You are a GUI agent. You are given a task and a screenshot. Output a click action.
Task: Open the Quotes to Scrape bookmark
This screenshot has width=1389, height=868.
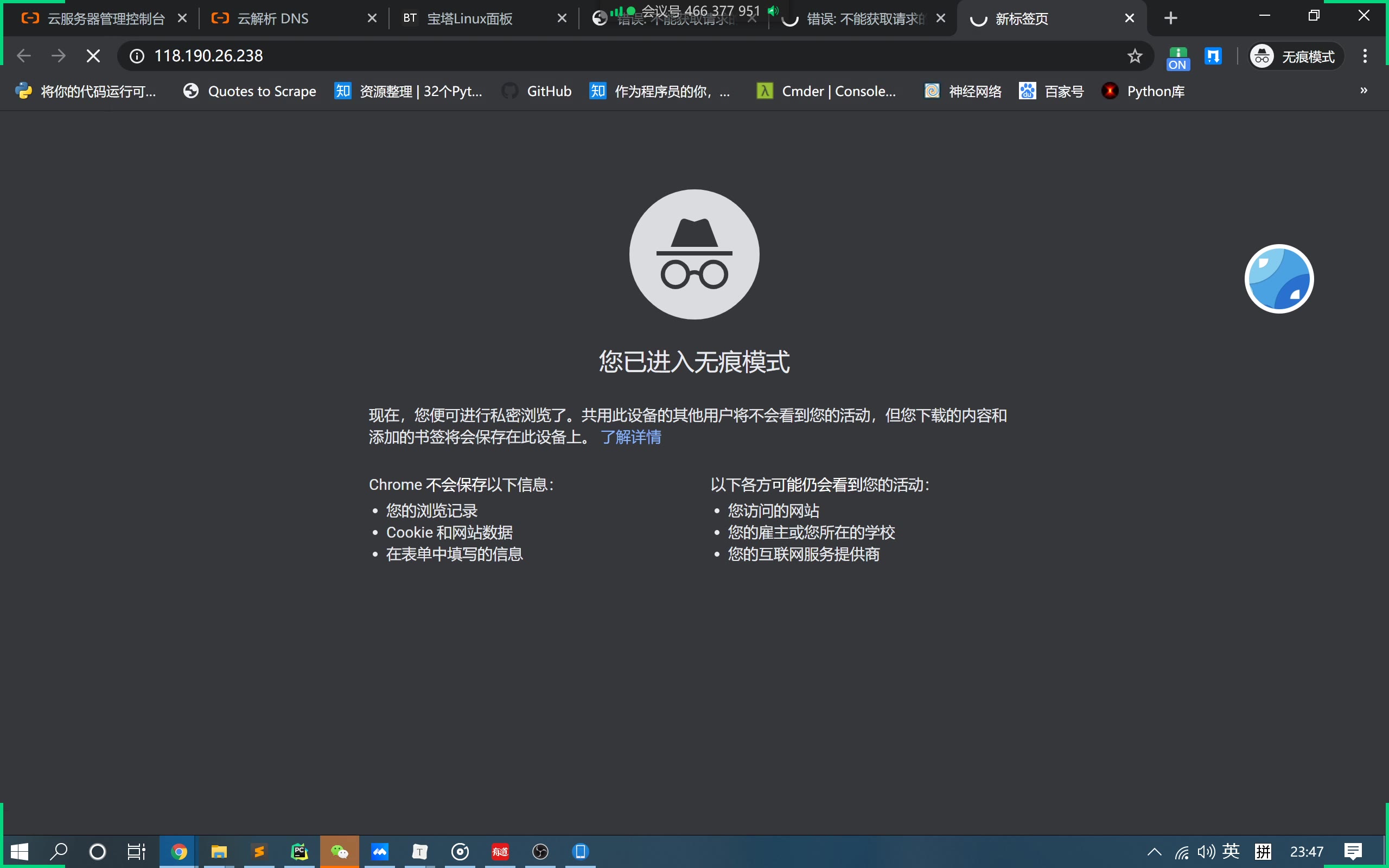250,91
